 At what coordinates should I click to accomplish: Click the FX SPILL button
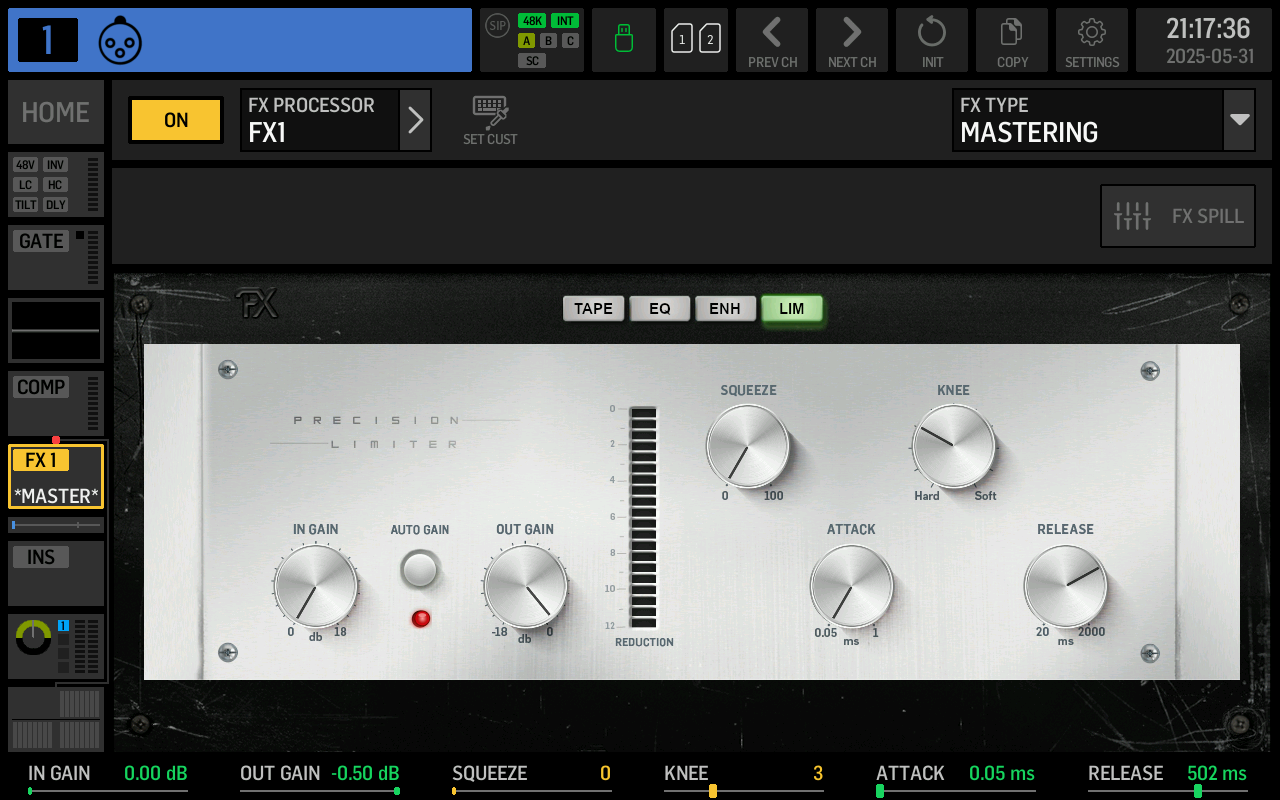[1177, 215]
